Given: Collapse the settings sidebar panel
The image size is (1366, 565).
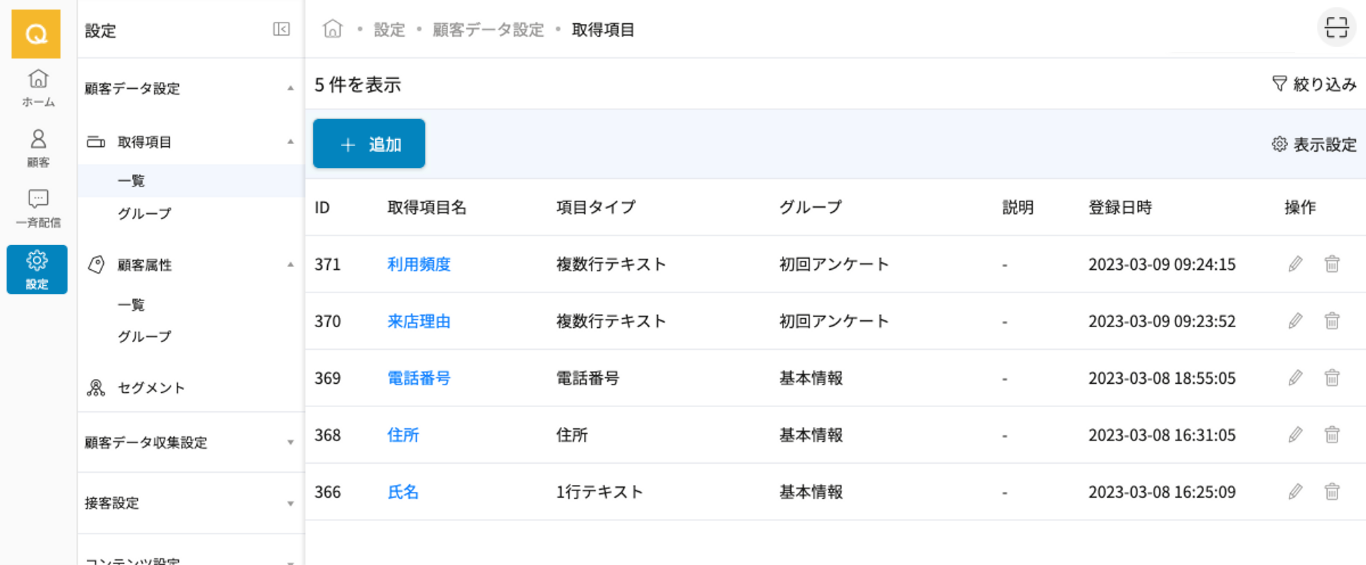Looking at the screenshot, I should [281, 30].
